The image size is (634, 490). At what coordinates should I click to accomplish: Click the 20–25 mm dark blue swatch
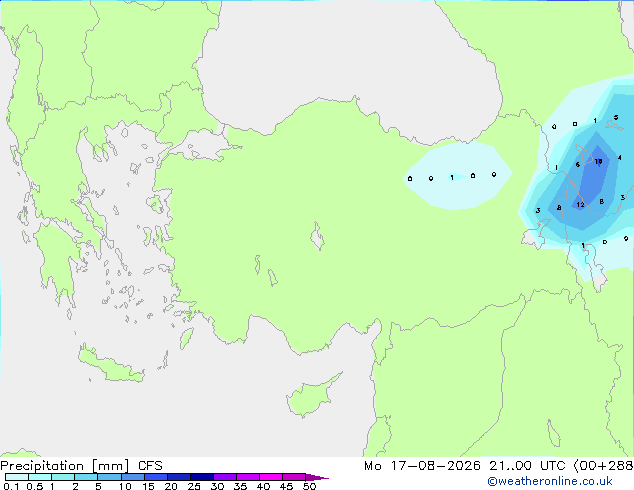[x=179, y=477]
